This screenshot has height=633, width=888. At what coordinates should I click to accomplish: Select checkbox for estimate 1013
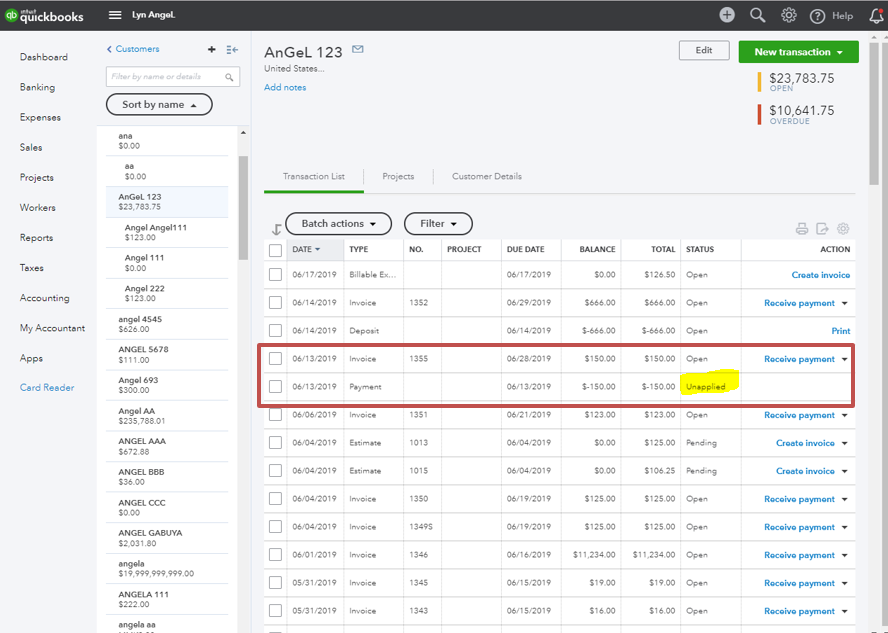pos(275,443)
